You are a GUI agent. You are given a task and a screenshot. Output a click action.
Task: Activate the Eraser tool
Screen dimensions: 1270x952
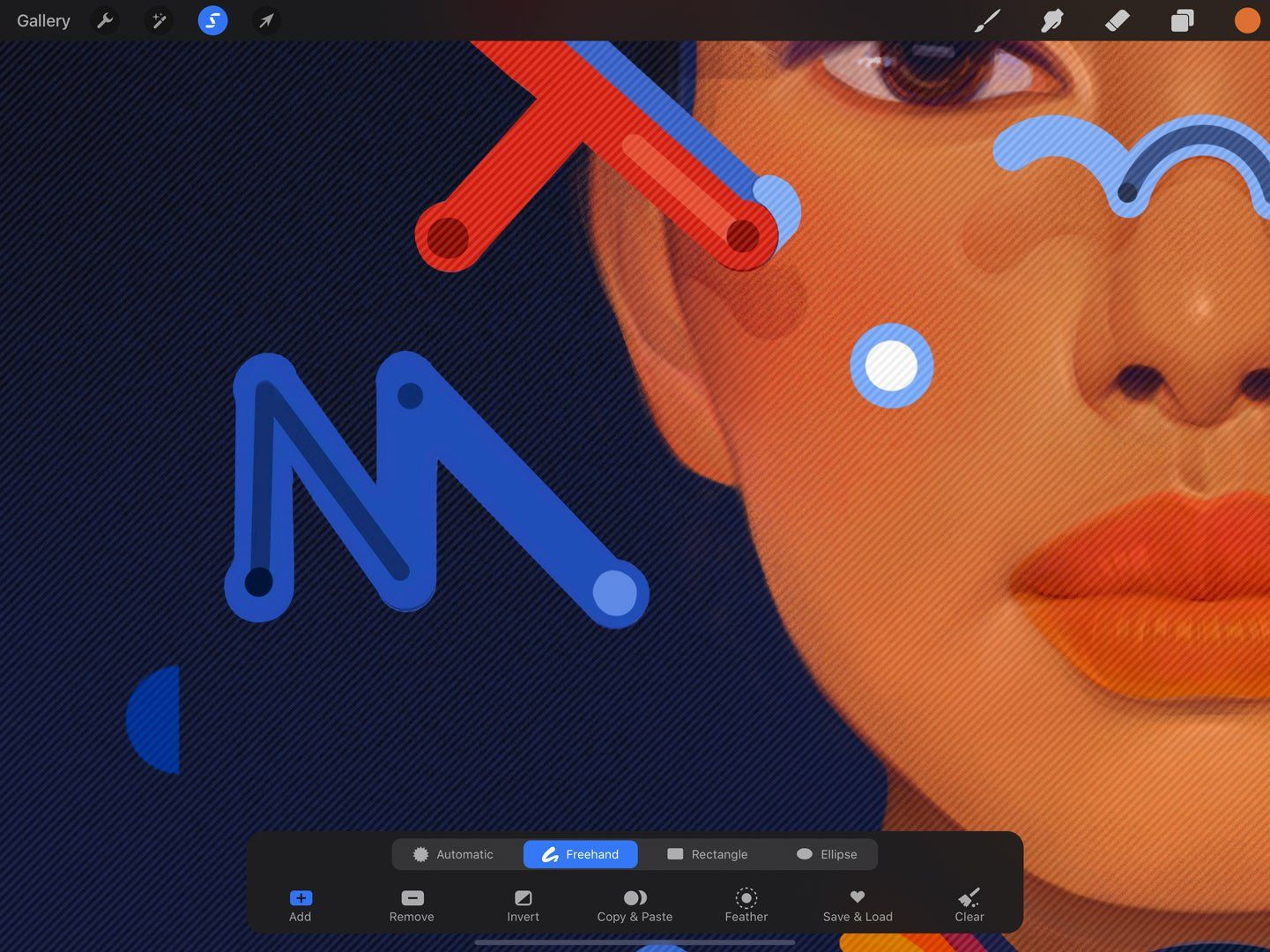[1117, 19]
